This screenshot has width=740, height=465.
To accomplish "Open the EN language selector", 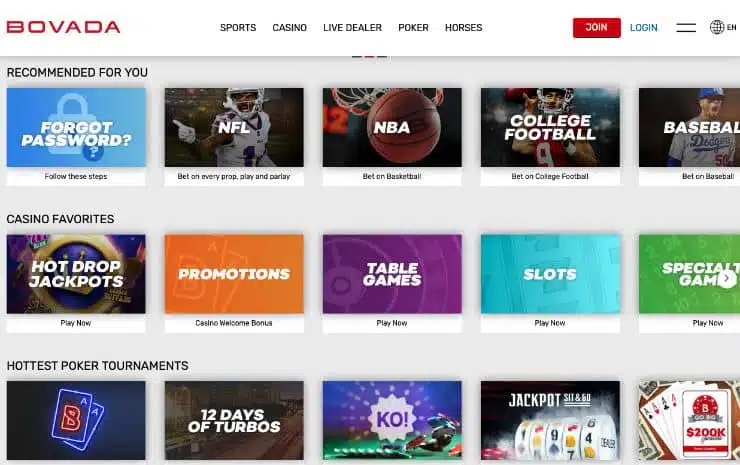I will (x=731, y=28).
